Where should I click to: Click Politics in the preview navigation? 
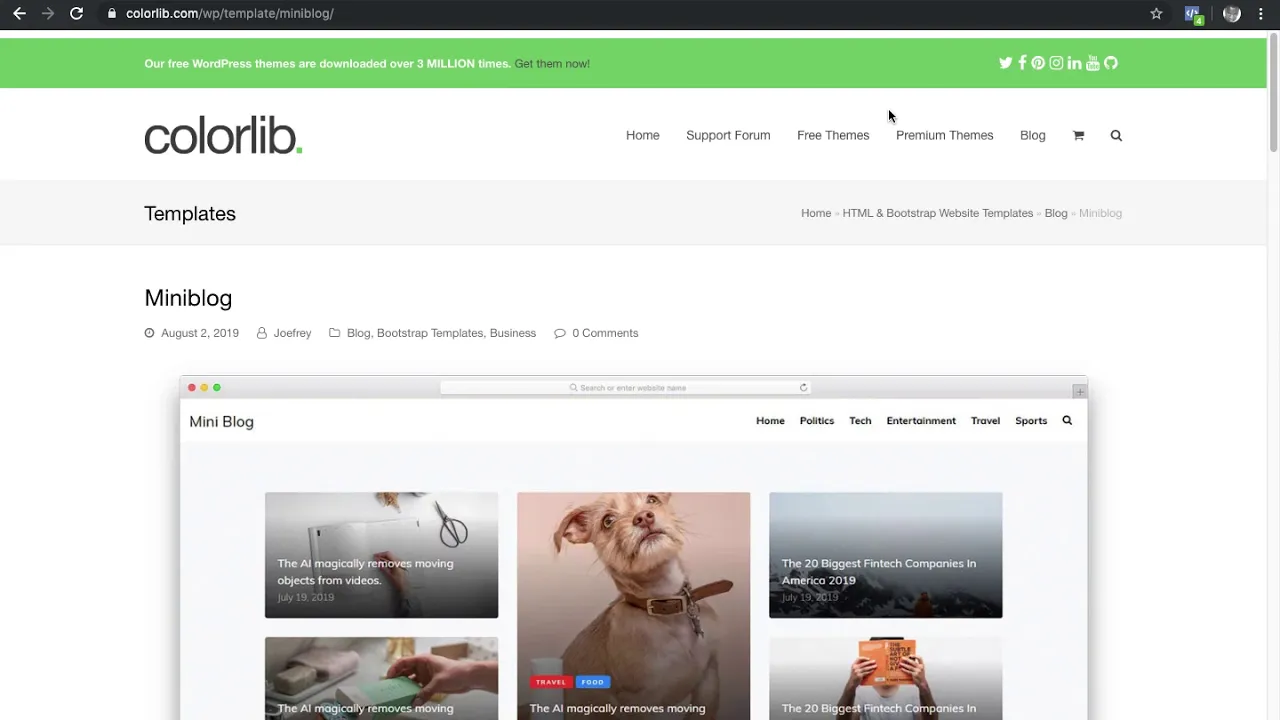[816, 421]
